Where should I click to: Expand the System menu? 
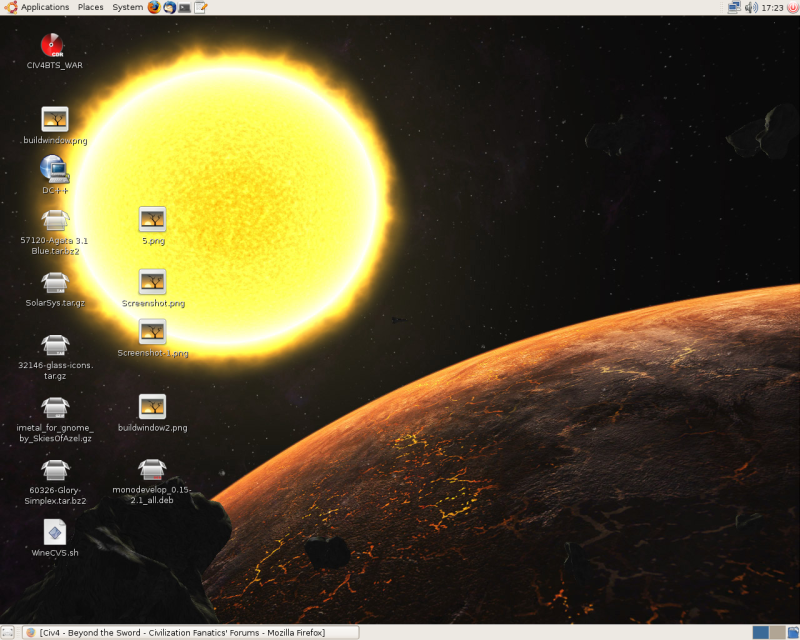[127, 7]
